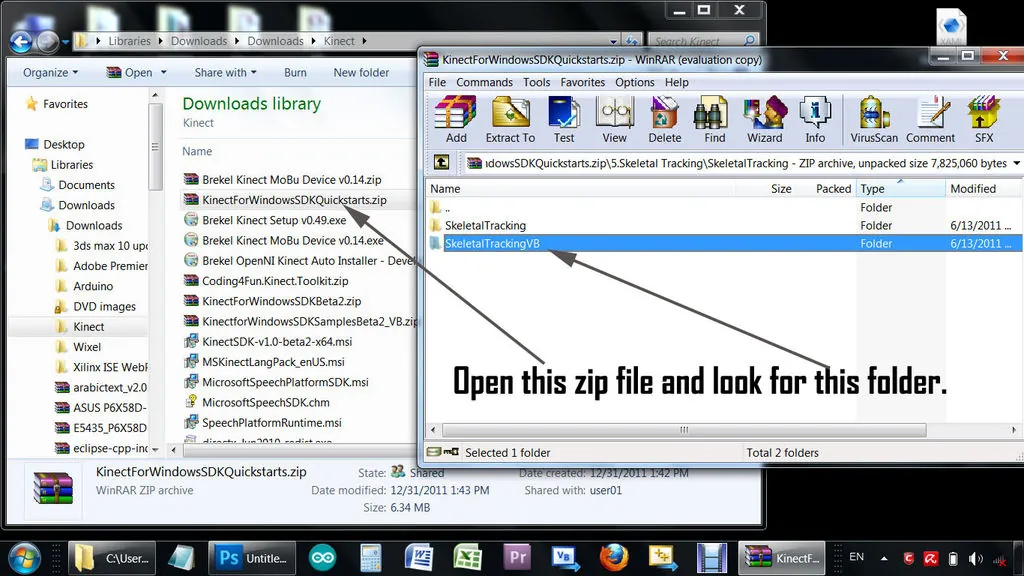This screenshot has height=576, width=1024.
Task: Sort archive list by Modified column
Action: click(973, 189)
